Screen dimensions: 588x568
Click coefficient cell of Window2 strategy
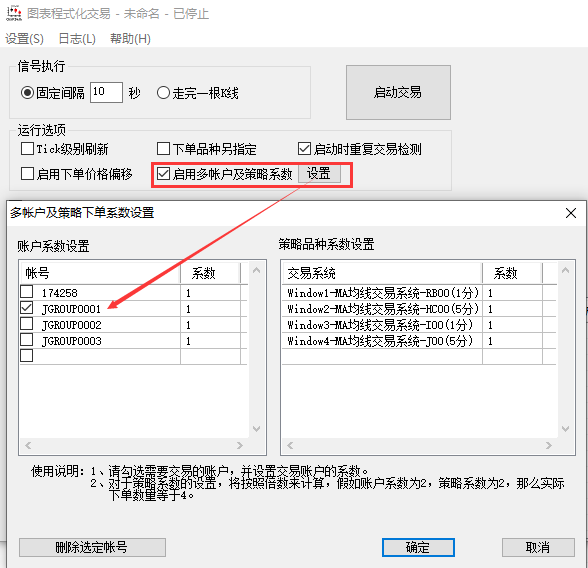coord(512,309)
